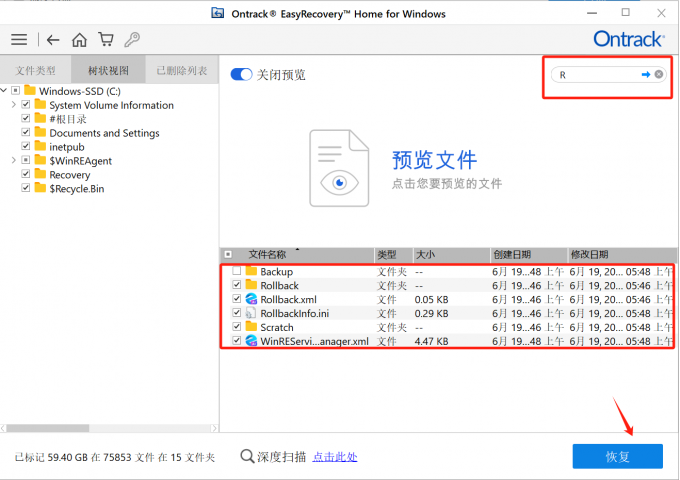Select the #根目录 folder in tree
This screenshot has height=480, width=680.
click(68, 119)
